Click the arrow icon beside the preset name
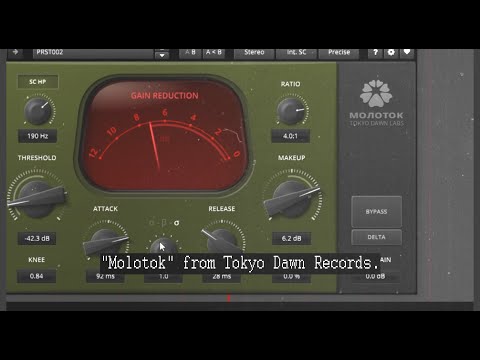Screen dimensions: 480x360 tap(15, 52)
